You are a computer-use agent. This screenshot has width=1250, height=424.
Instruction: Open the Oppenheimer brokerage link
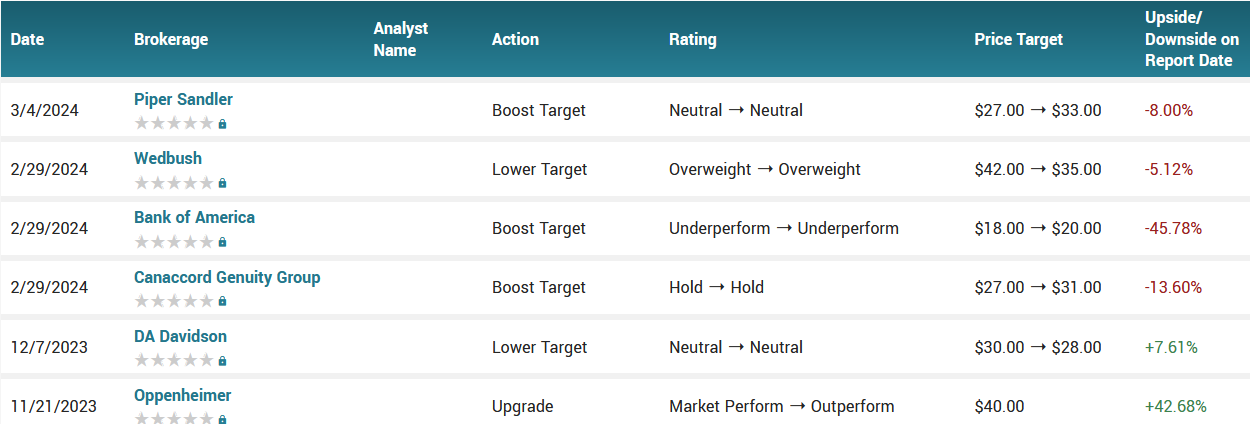(x=182, y=395)
